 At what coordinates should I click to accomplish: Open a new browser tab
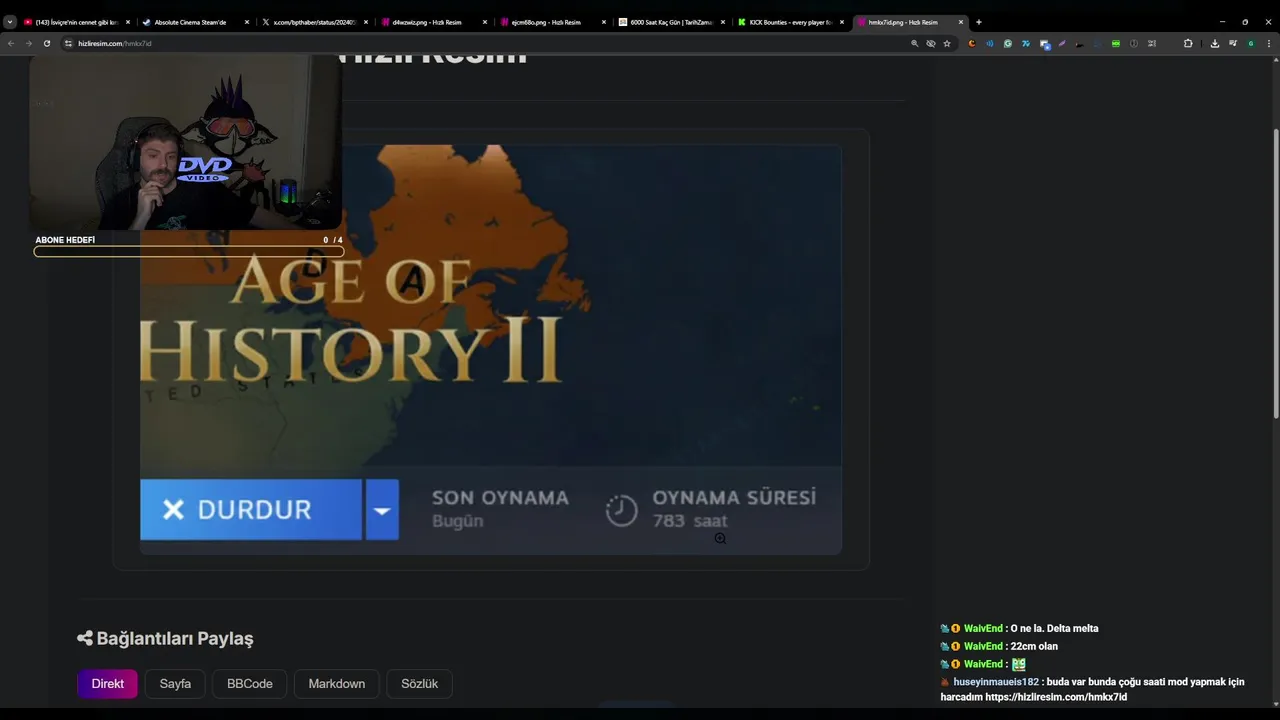[979, 22]
